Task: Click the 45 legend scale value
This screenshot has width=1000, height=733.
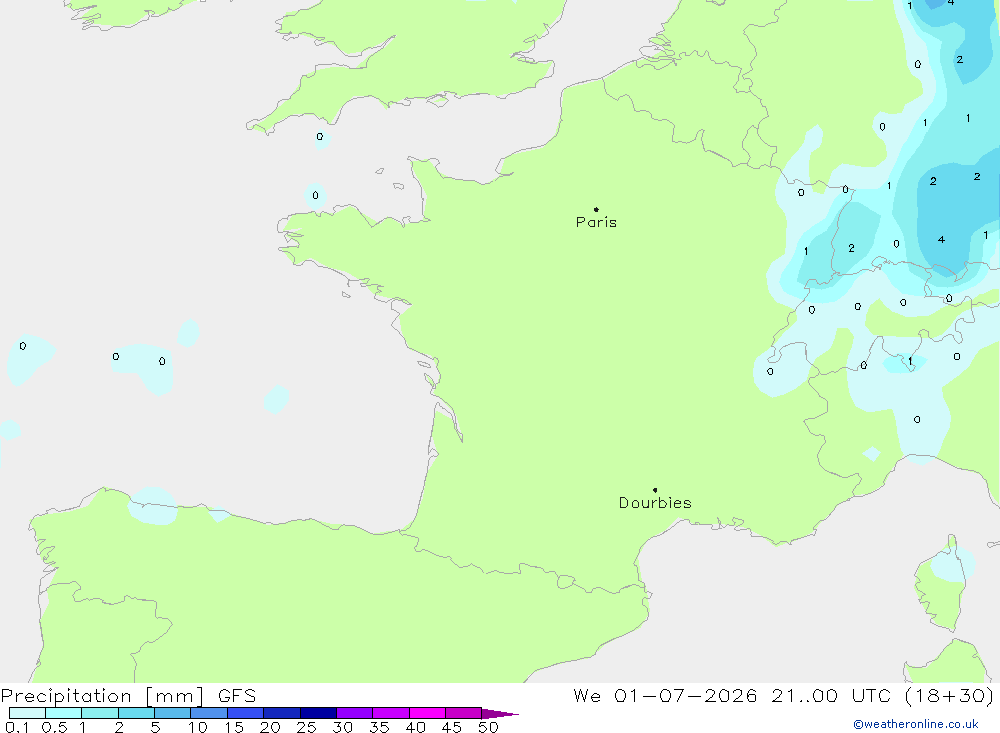Action: click(452, 727)
